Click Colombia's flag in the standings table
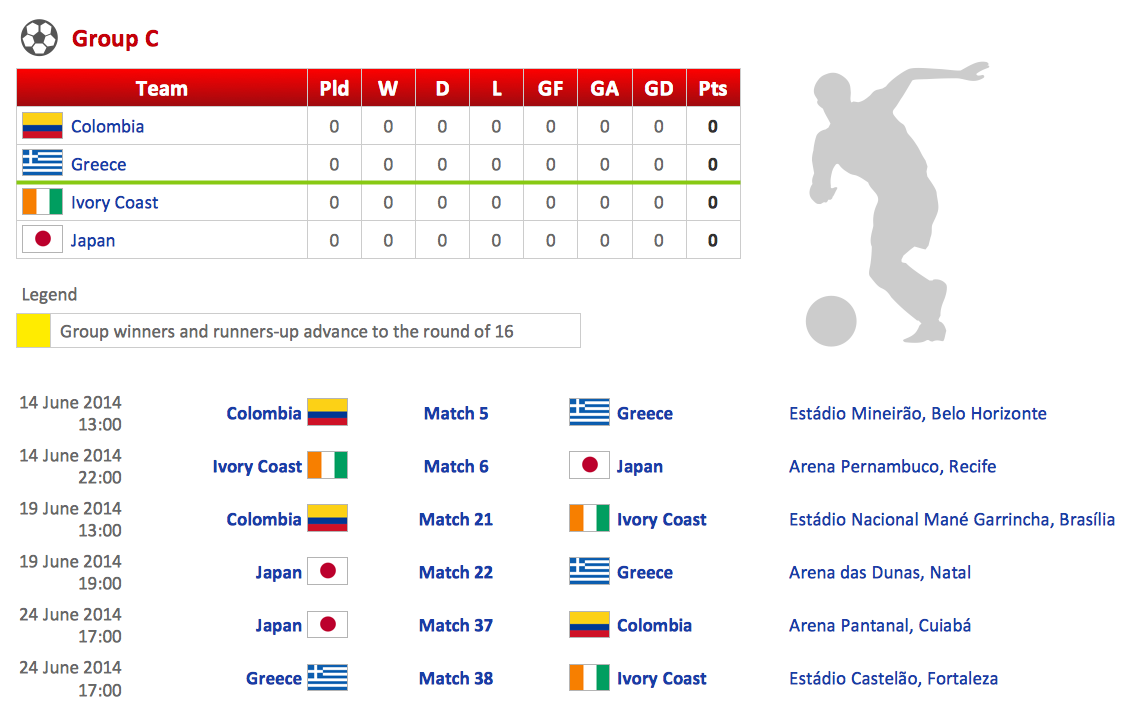Image resolution: width=1135 pixels, height=715 pixels. point(42,126)
